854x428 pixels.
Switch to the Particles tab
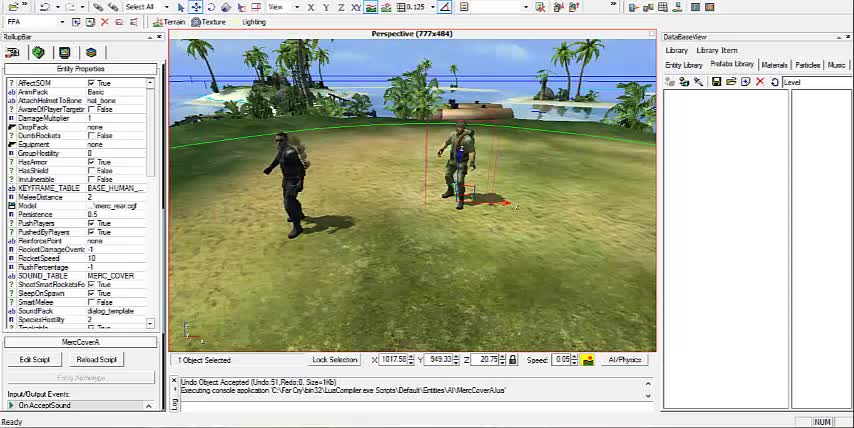(807, 65)
